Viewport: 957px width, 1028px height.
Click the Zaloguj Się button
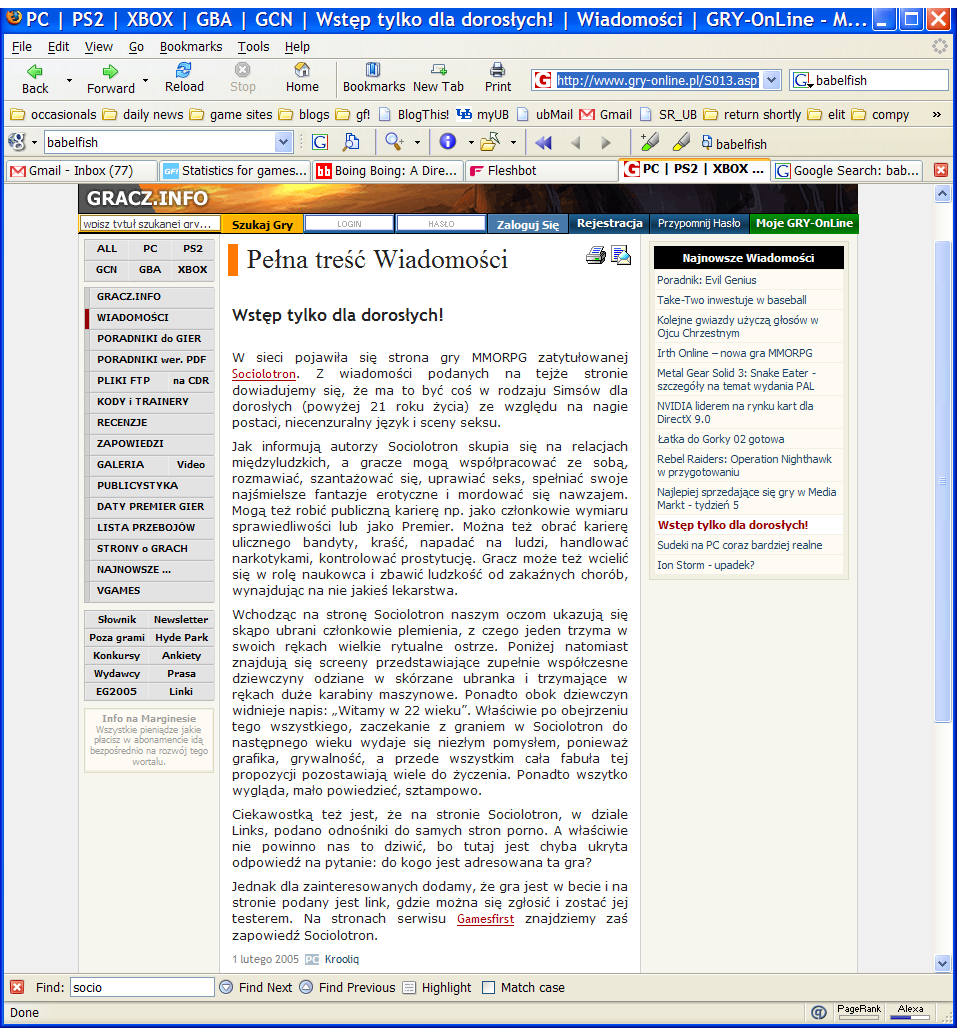528,224
